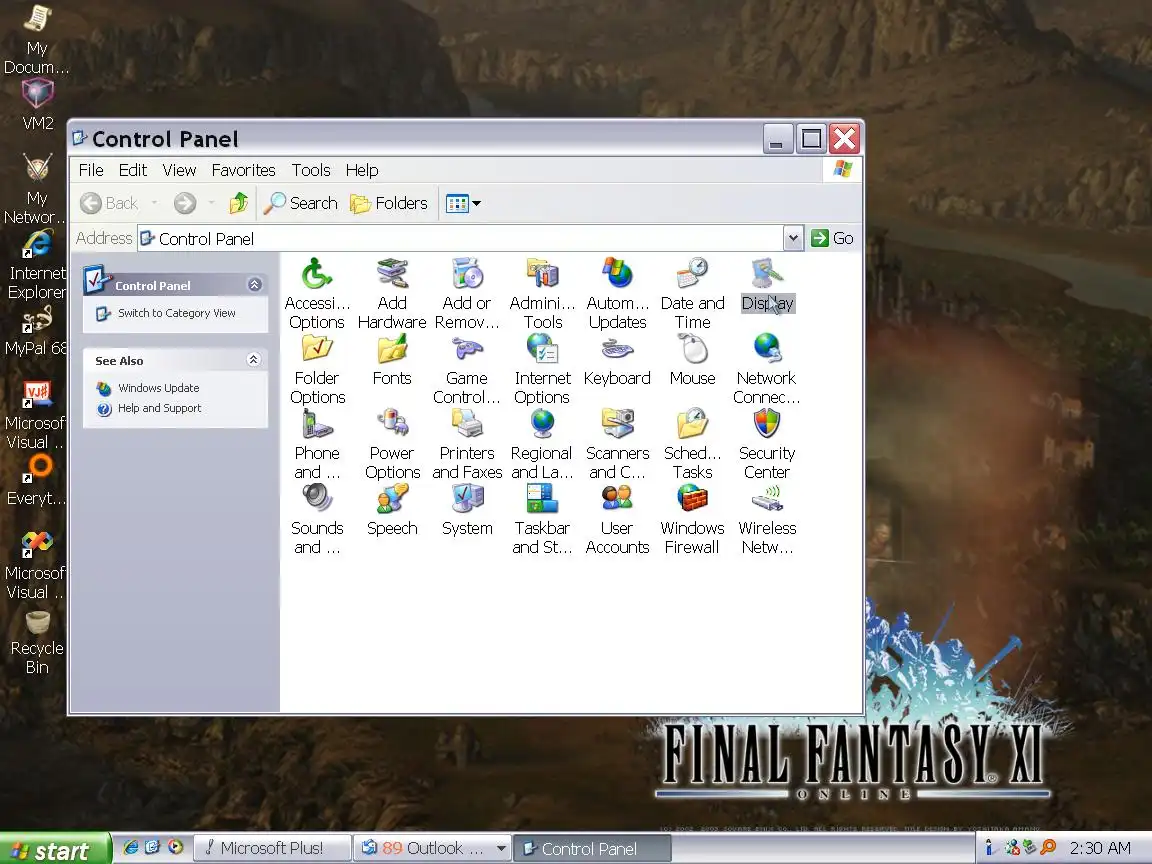Open Internet Options icon
This screenshot has height=864, width=1152.
pyautogui.click(x=542, y=368)
